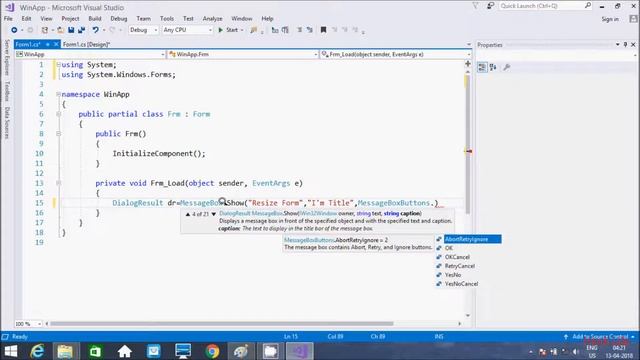Click the Open File folder icon
This screenshot has height=360, width=640.
coord(60,30)
